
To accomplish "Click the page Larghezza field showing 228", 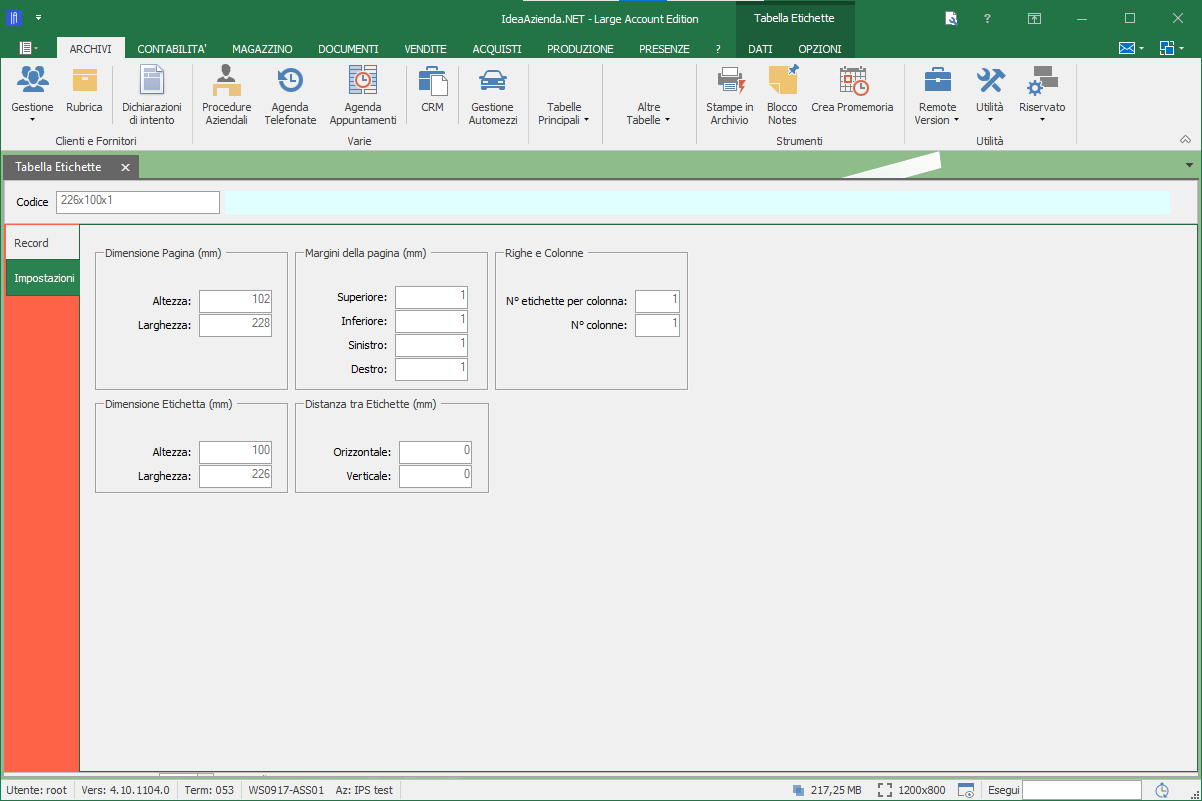I will point(236,325).
